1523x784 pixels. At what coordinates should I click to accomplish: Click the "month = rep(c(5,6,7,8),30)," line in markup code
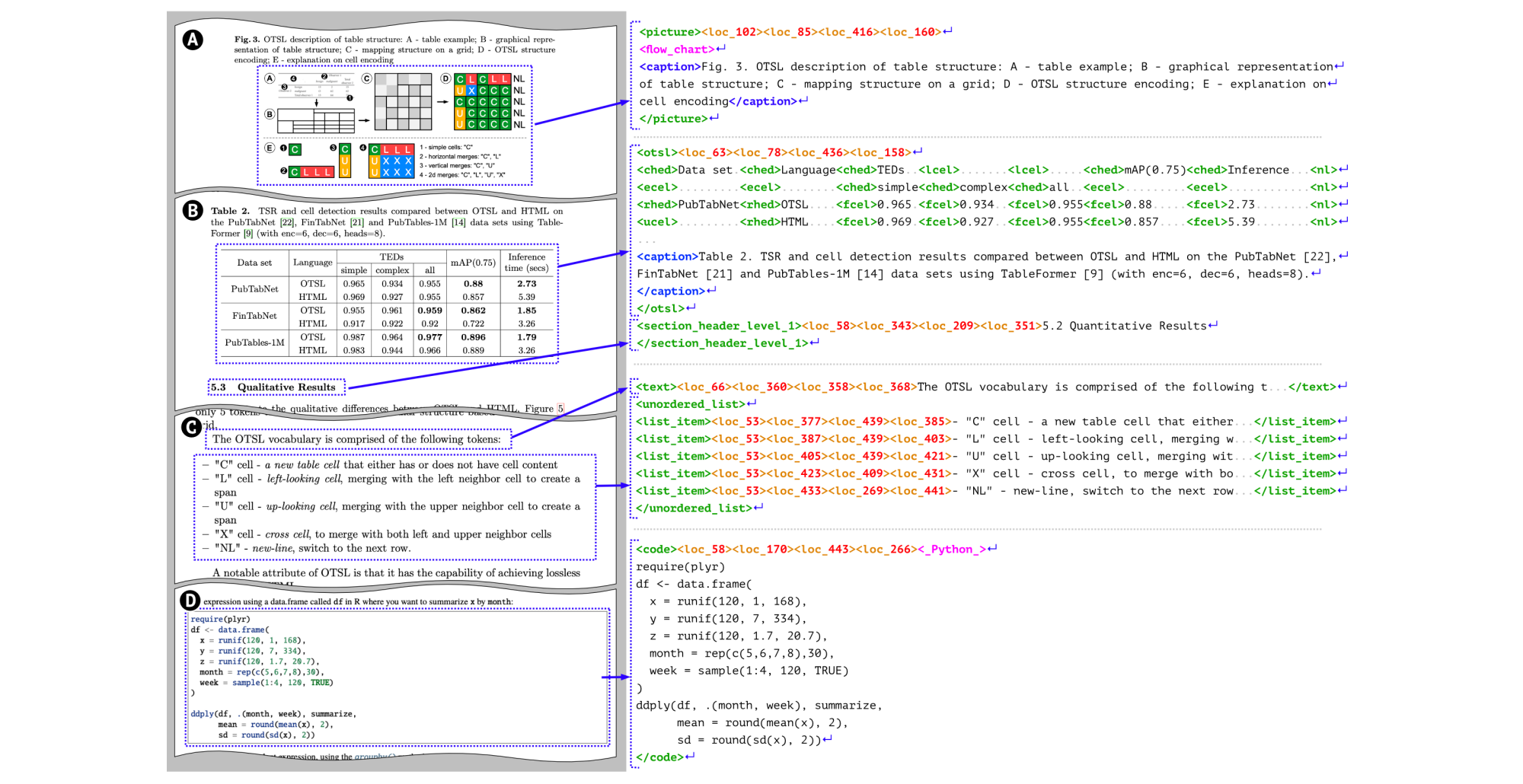tap(742, 654)
